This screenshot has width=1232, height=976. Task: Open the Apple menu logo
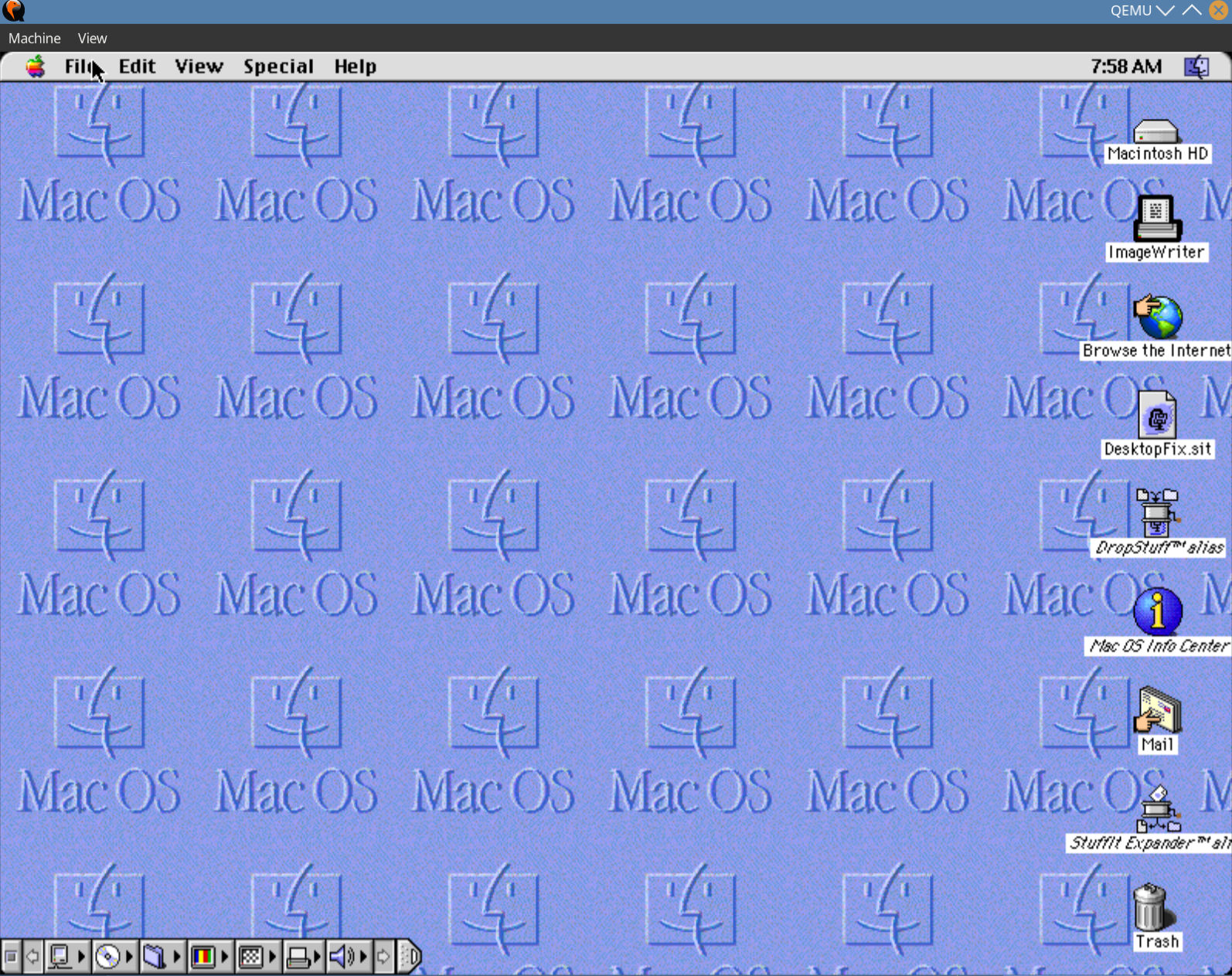[35, 66]
